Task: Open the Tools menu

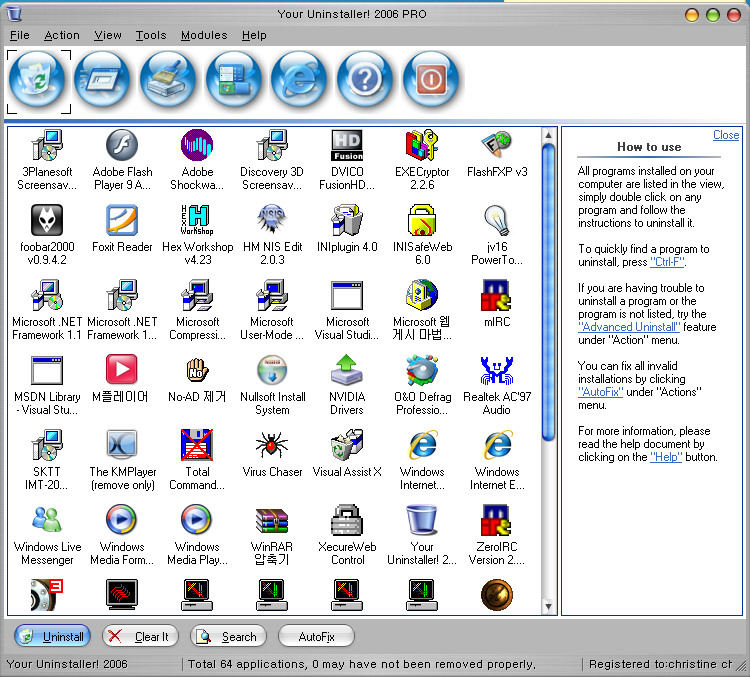Action: coord(151,35)
